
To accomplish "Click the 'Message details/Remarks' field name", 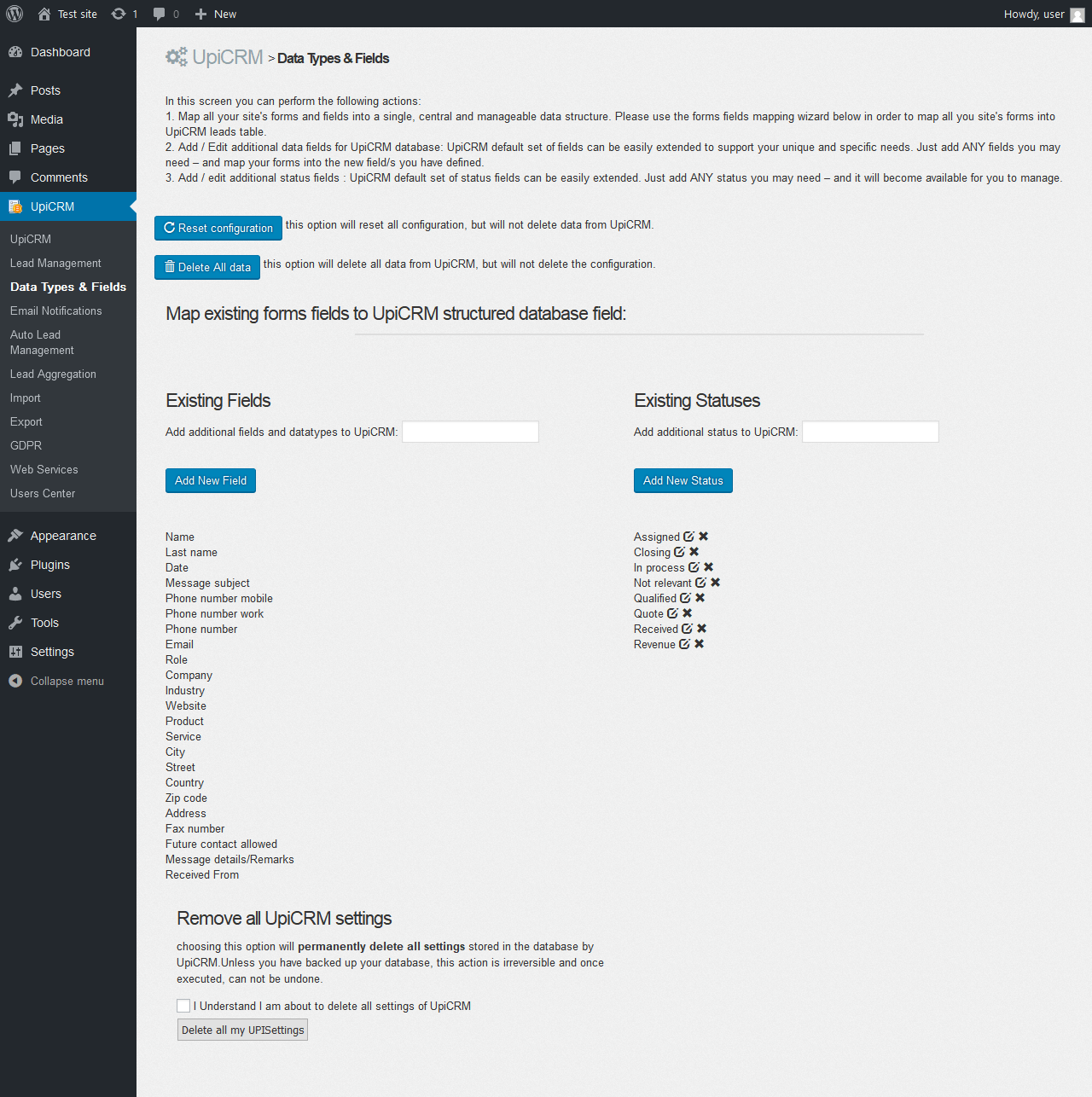I will (x=229, y=860).
